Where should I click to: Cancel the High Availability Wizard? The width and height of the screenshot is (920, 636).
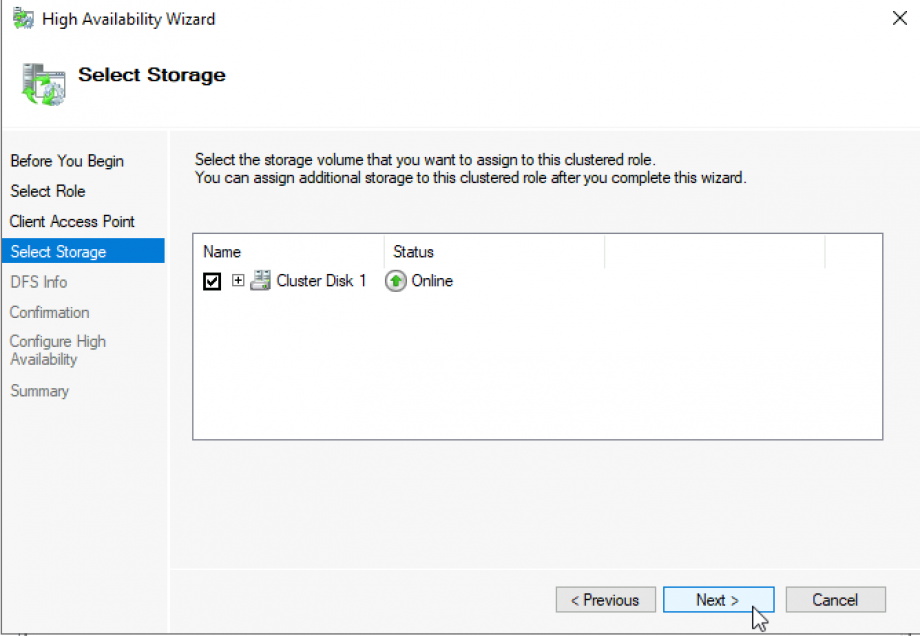click(835, 599)
